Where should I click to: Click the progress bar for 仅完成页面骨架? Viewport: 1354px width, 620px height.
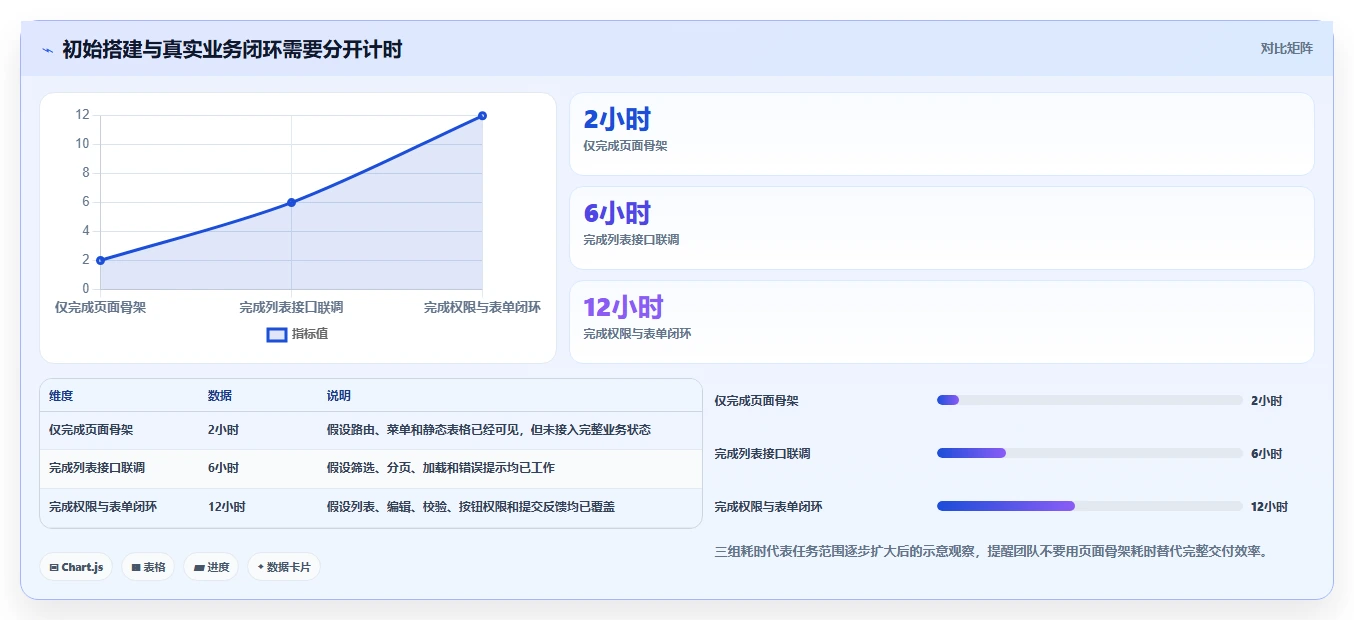click(1090, 400)
